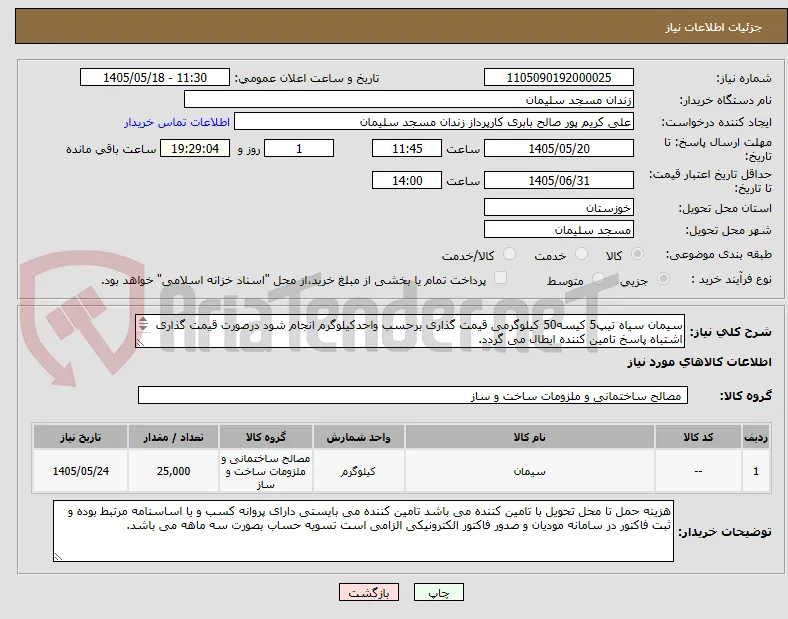Screen dimensions: 788x619
Task: Click the واحد شمارش column header
Action: (x=358, y=437)
